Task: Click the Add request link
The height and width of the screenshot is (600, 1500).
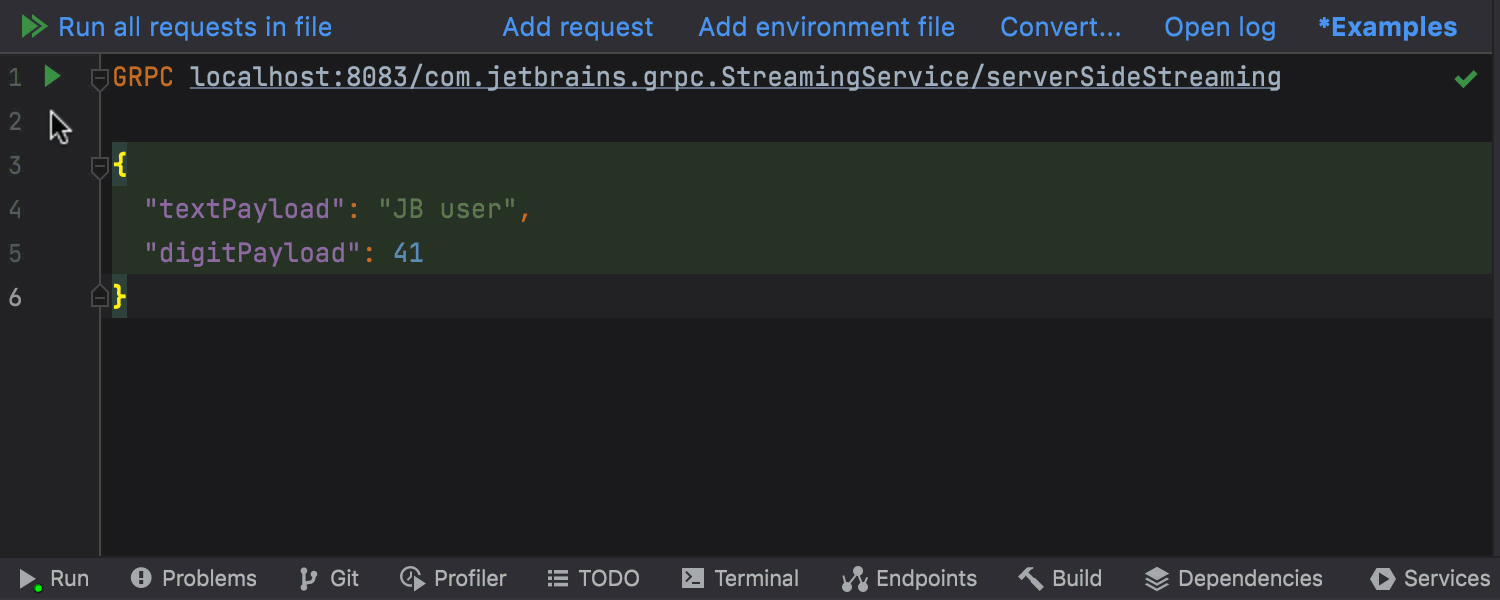Action: tap(577, 27)
